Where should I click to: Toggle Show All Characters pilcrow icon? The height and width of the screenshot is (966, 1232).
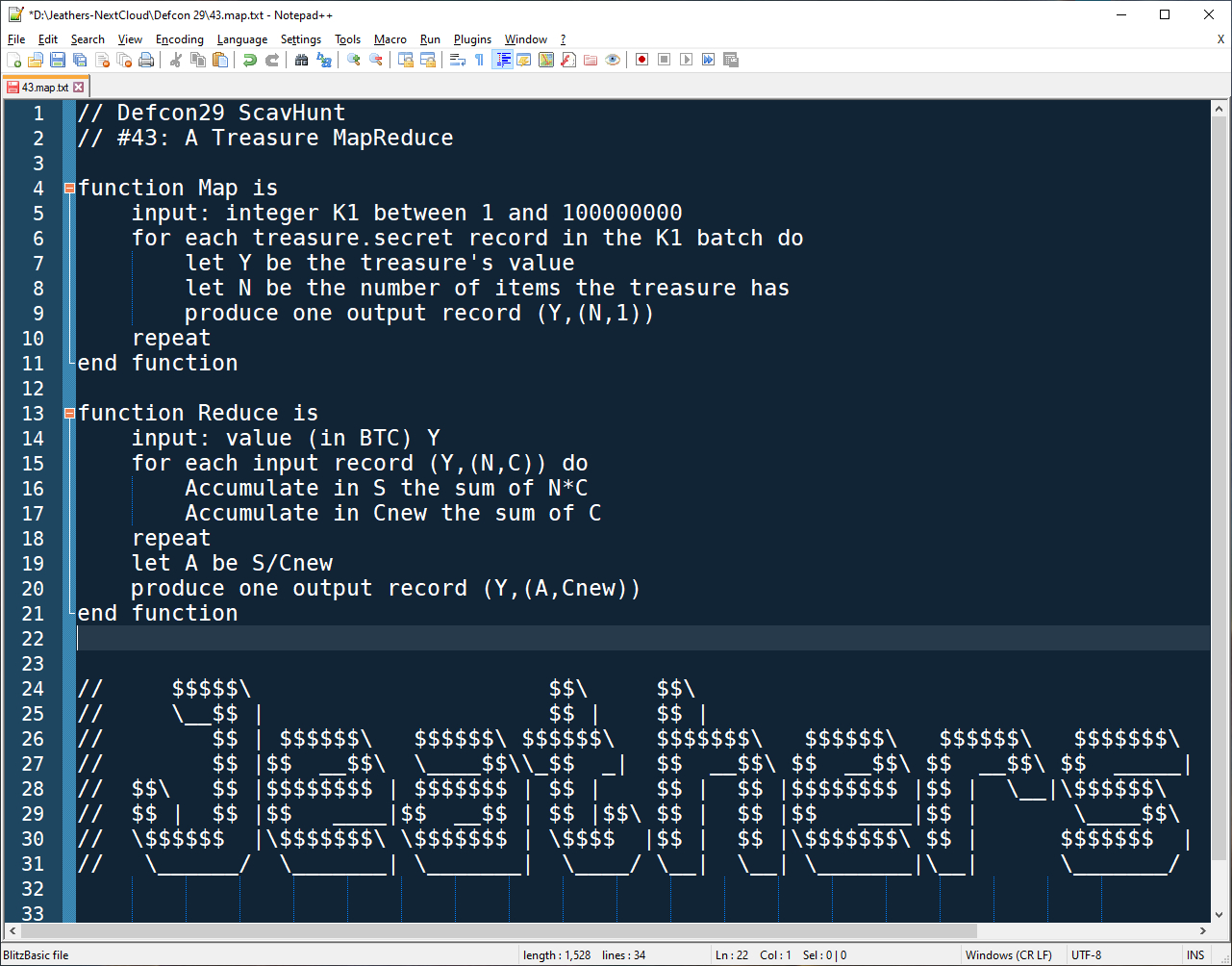tap(479, 60)
